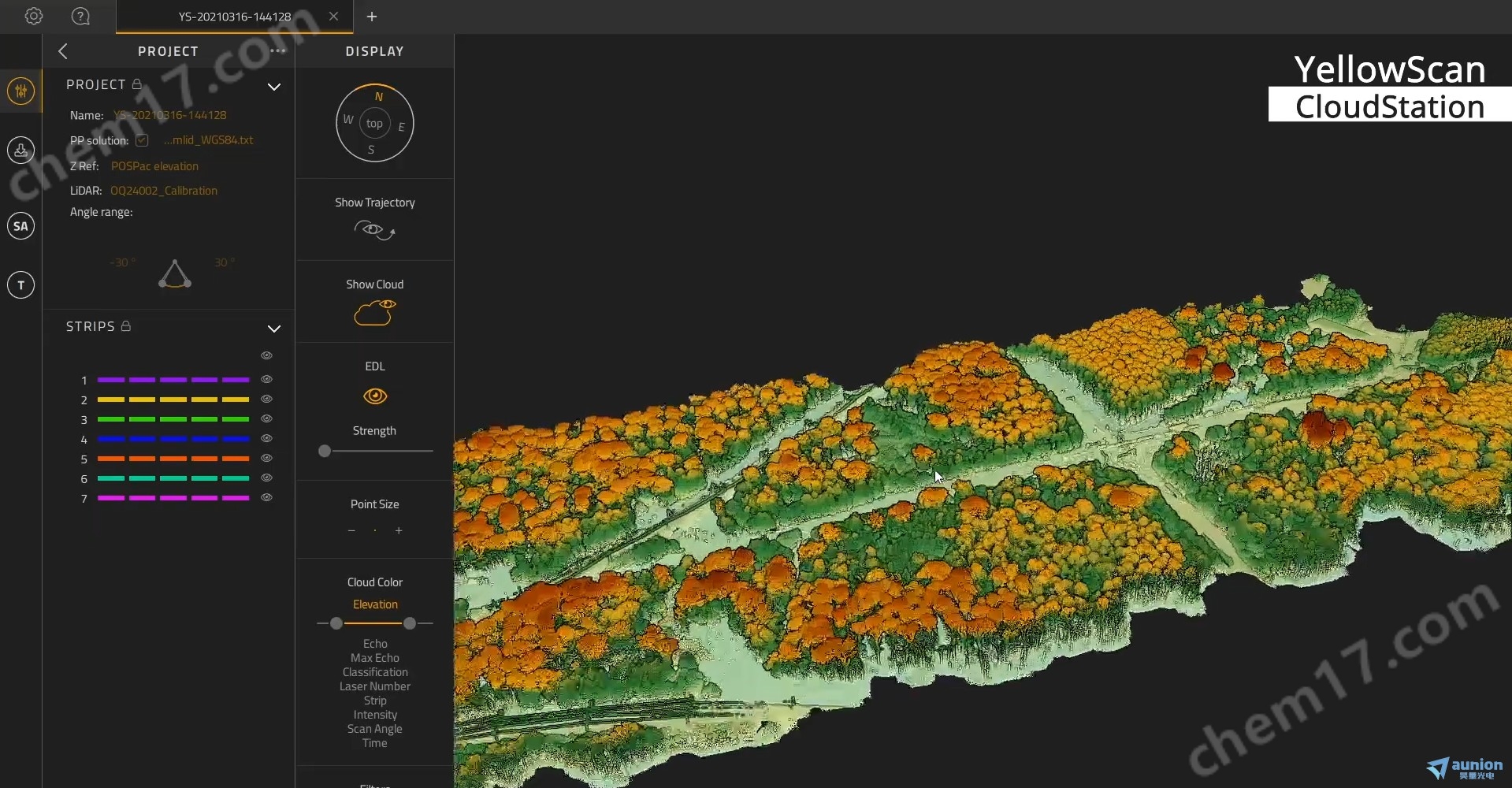Open the help question mark icon
Viewport: 1512px width, 788px height.
click(x=80, y=16)
